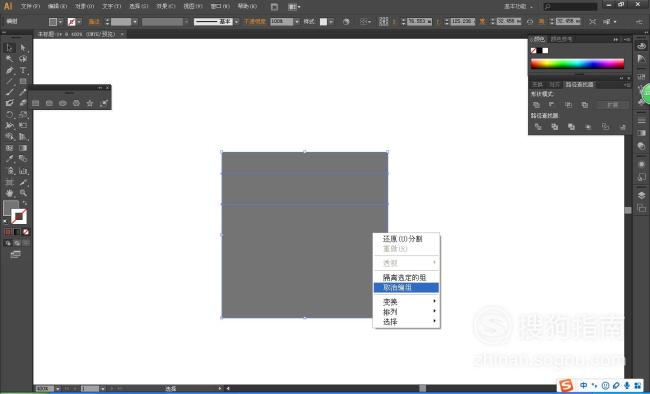Choose Polygon in floating shape panel
This screenshot has height=394, width=650.
76,103
